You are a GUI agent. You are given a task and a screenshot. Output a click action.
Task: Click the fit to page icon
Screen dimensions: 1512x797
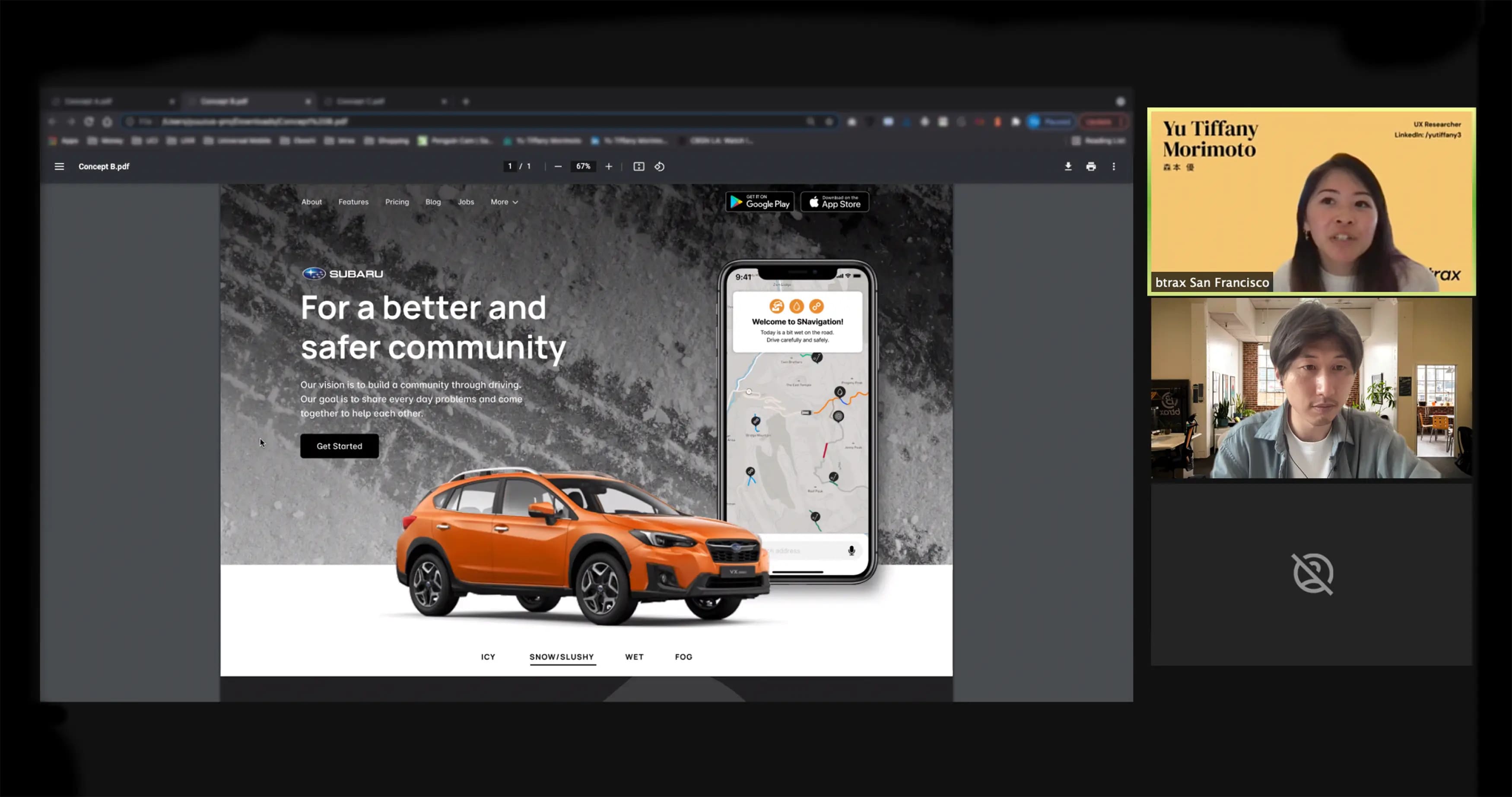(638, 167)
